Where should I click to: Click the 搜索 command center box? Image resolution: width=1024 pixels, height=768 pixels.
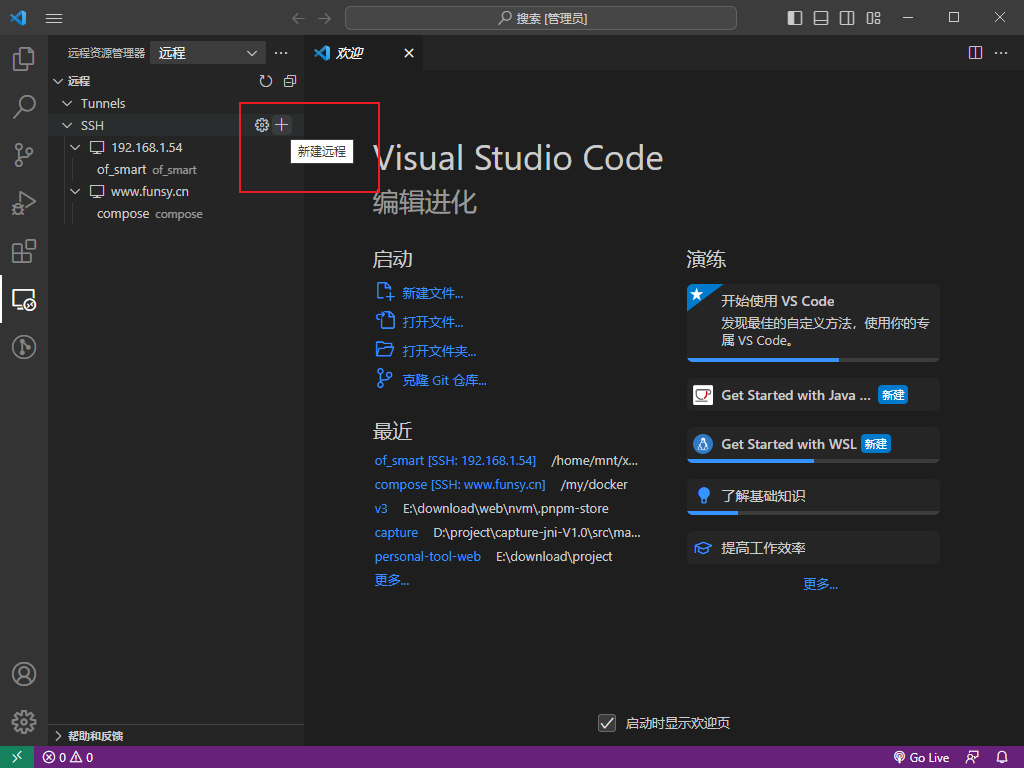click(x=541, y=18)
